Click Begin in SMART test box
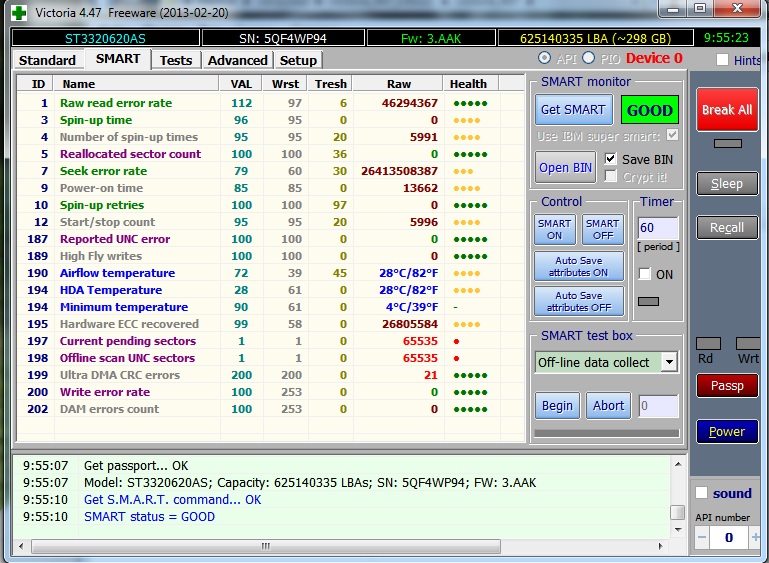This screenshot has width=769, height=563. 557,406
